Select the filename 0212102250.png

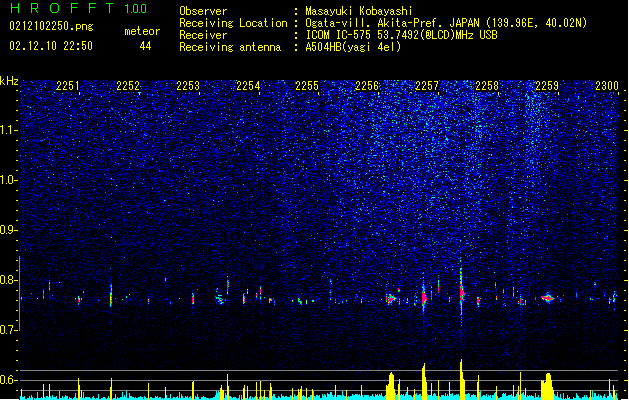51,27
